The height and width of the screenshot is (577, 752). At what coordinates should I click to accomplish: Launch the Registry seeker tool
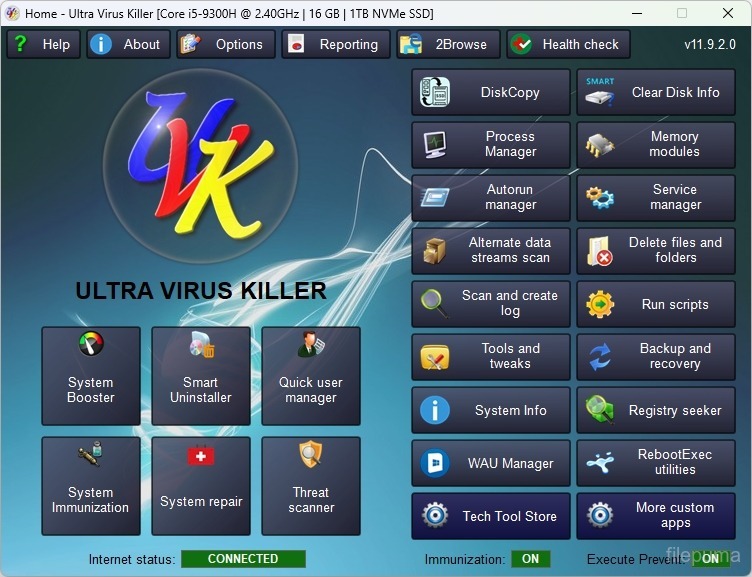pyautogui.click(x=656, y=410)
